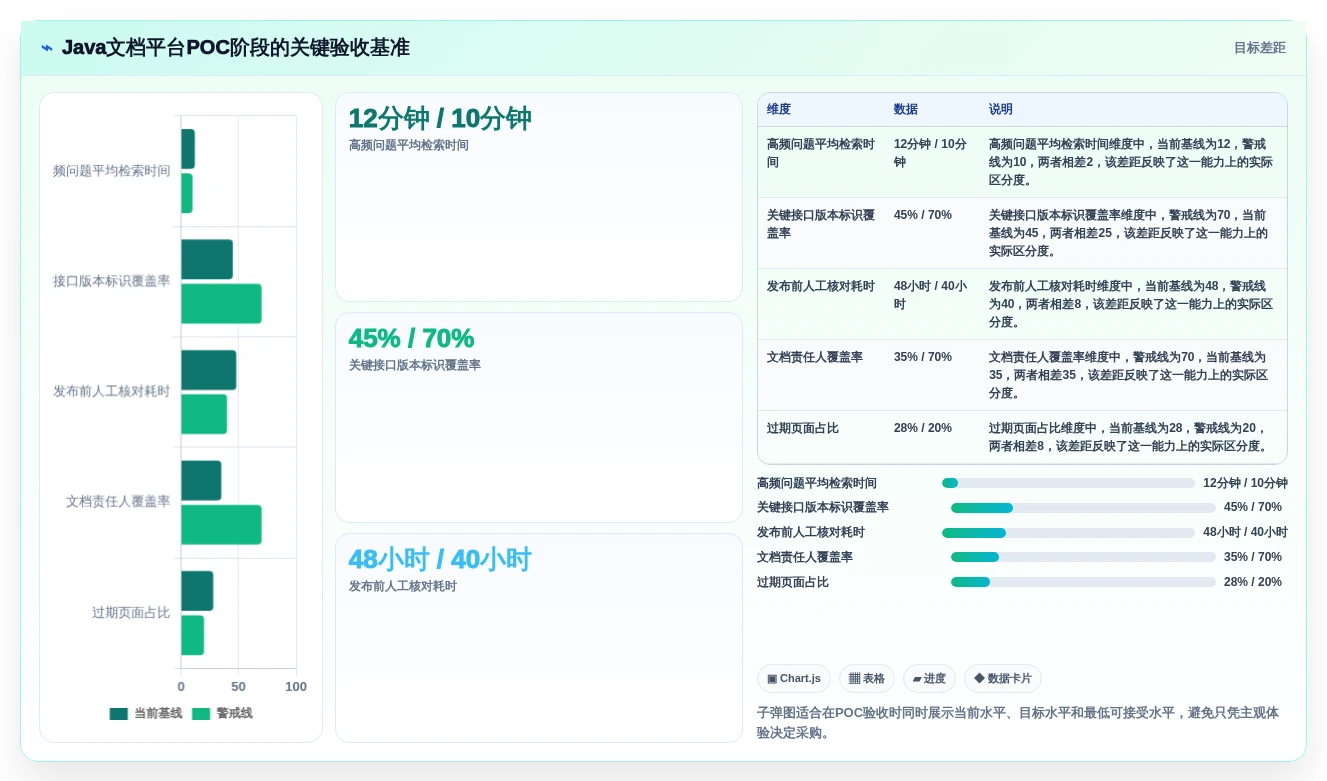Click the 过期页面占比 chart axis label

(x=131, y=613)
